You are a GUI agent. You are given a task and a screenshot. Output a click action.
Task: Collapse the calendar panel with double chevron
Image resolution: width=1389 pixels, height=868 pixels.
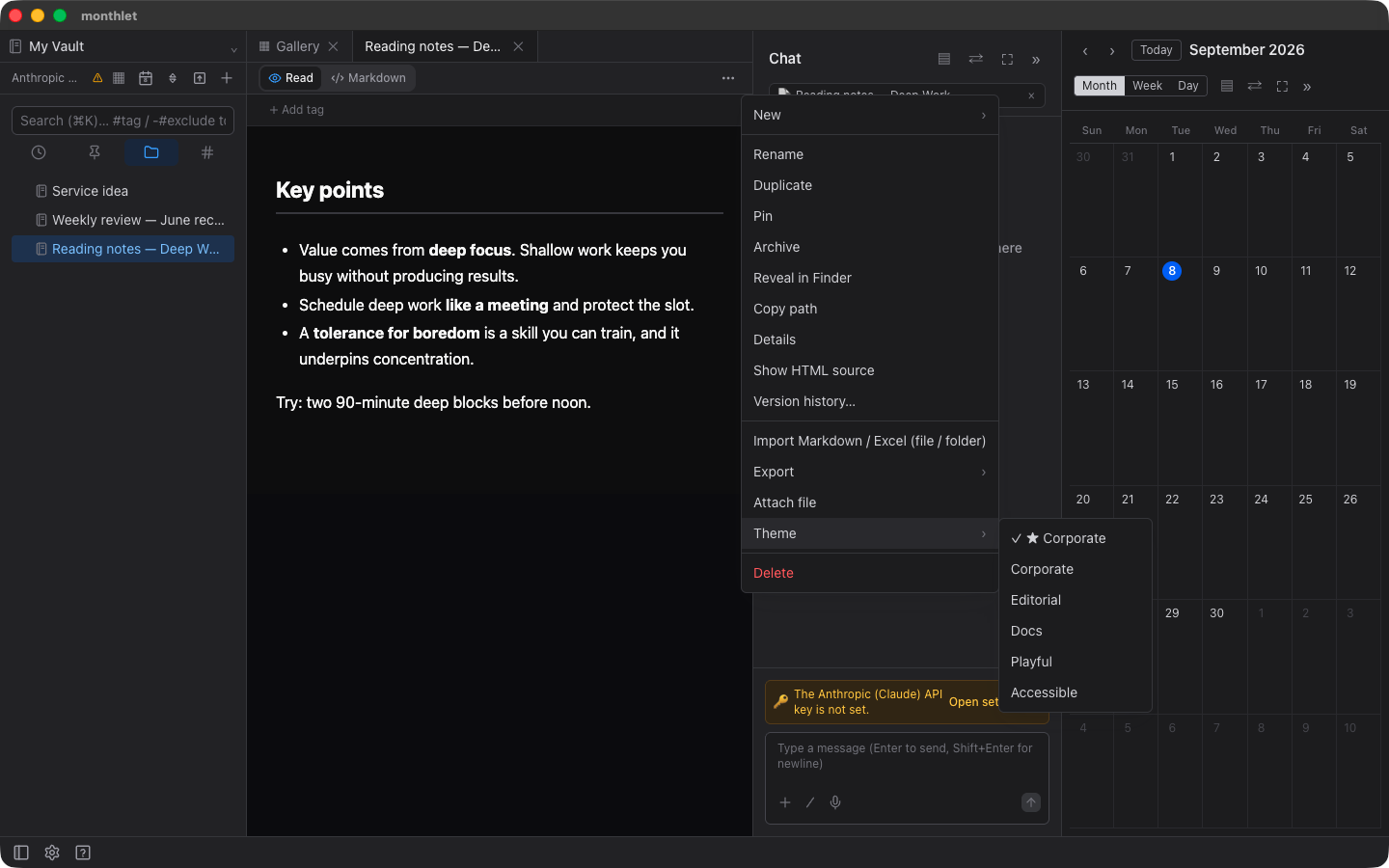coord(1307,87)
